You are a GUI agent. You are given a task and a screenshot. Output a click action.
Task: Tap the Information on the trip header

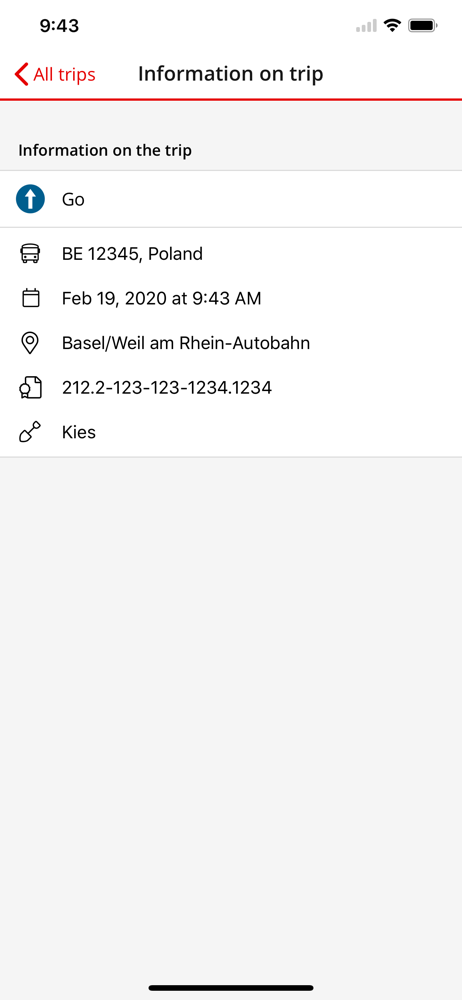point(105,151)
